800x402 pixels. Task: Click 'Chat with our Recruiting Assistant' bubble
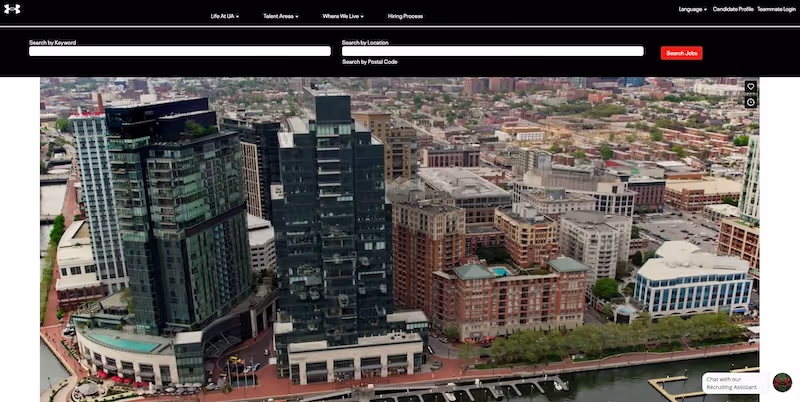pos(734,383)
